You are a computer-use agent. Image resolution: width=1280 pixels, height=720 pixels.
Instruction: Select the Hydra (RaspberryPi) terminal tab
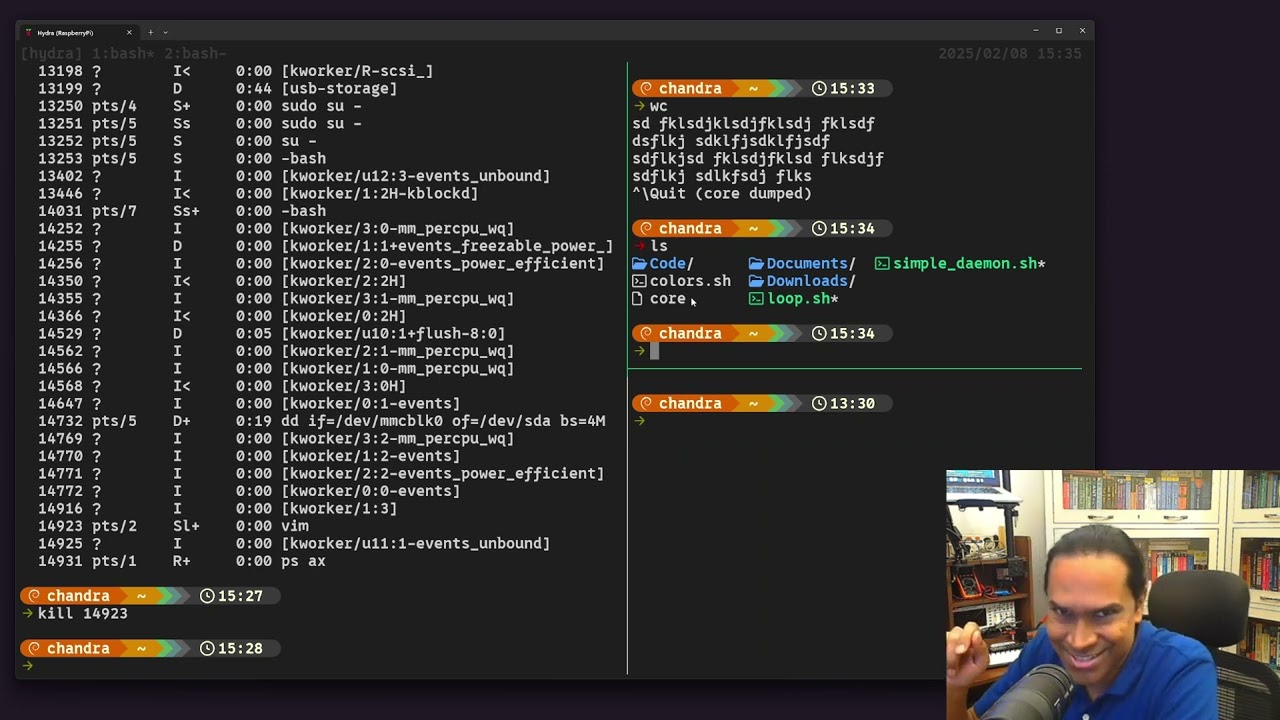tap(80, 32)
